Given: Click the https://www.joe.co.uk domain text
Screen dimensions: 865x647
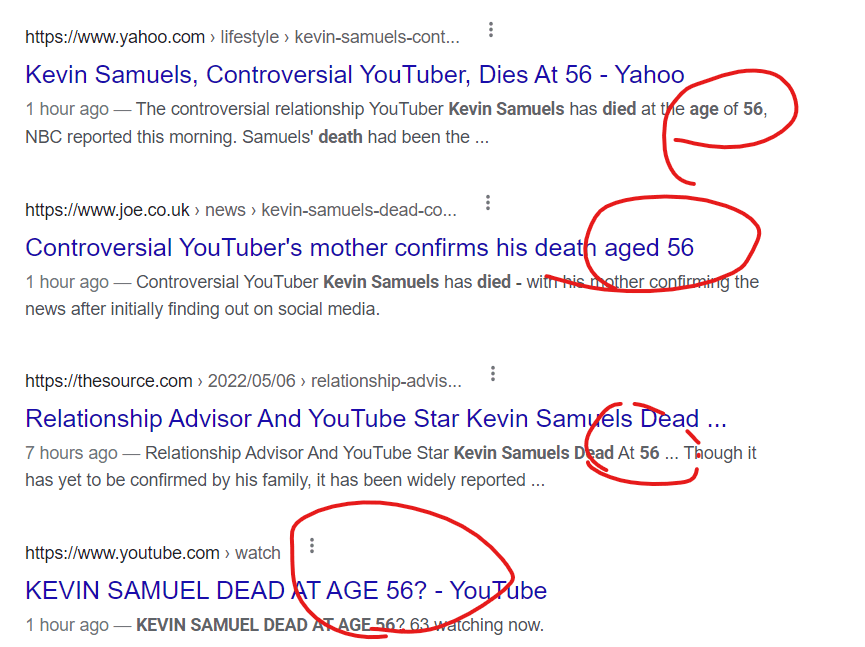Looking at the screenshot, I should click(107, 210).
